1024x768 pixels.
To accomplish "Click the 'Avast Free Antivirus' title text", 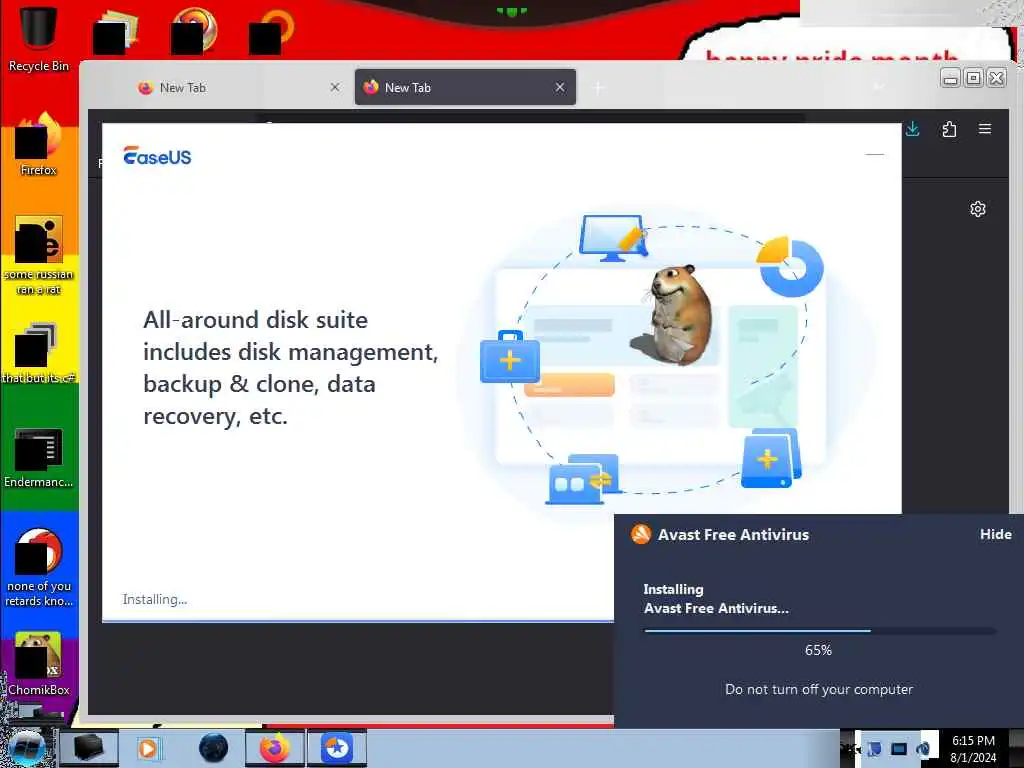I will (x=733, y=535).
